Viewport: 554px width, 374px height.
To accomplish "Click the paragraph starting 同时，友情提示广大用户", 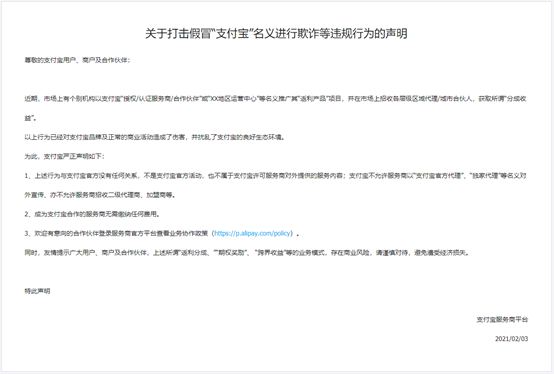I will (x=247, y=253).
